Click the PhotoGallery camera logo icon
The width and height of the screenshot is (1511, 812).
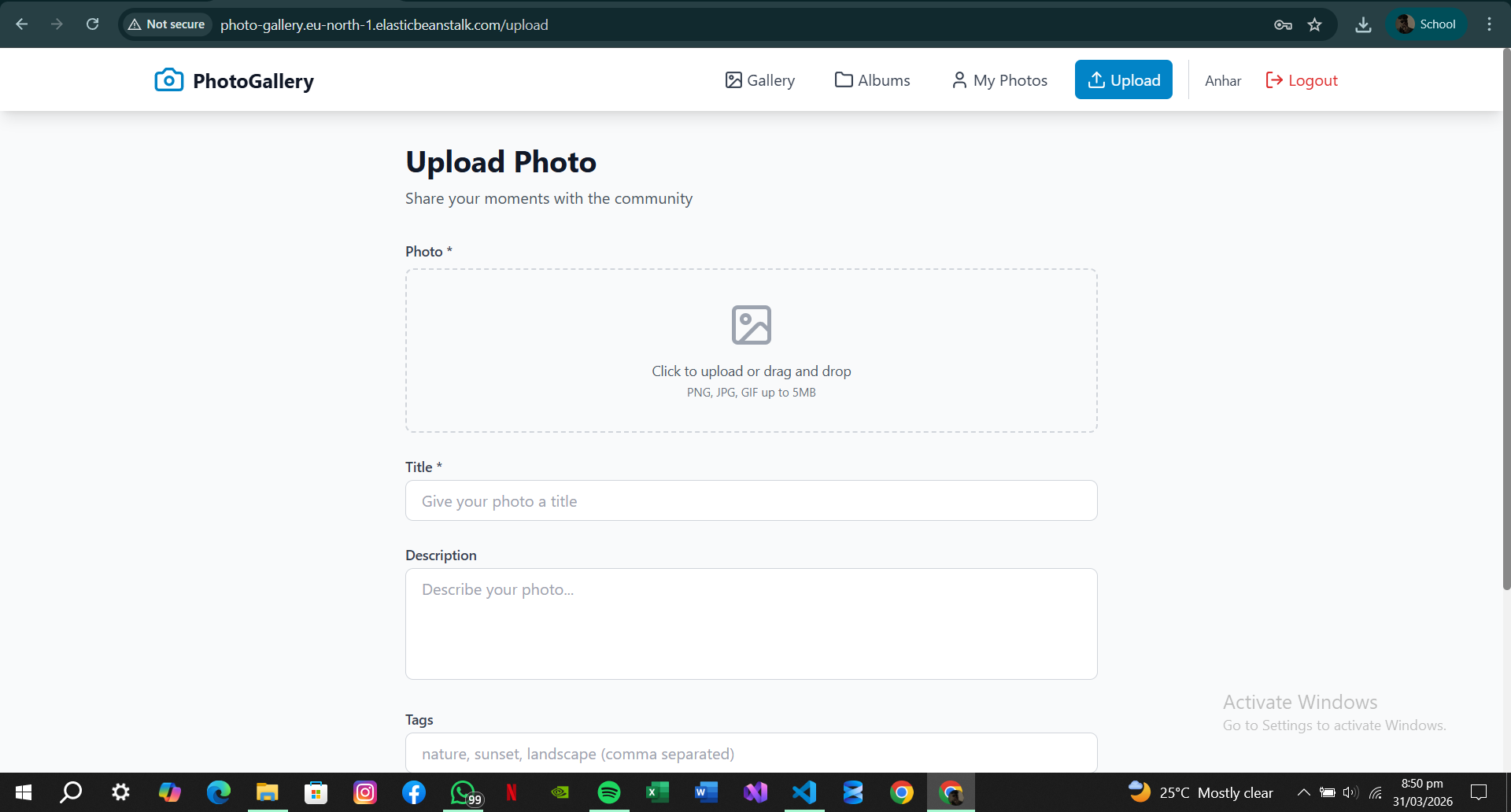pos(168,80)
